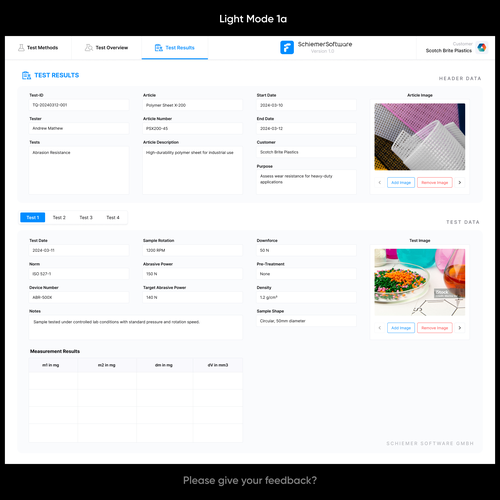
Task: Open the Test Methods tab
Action: pos(38,48)
